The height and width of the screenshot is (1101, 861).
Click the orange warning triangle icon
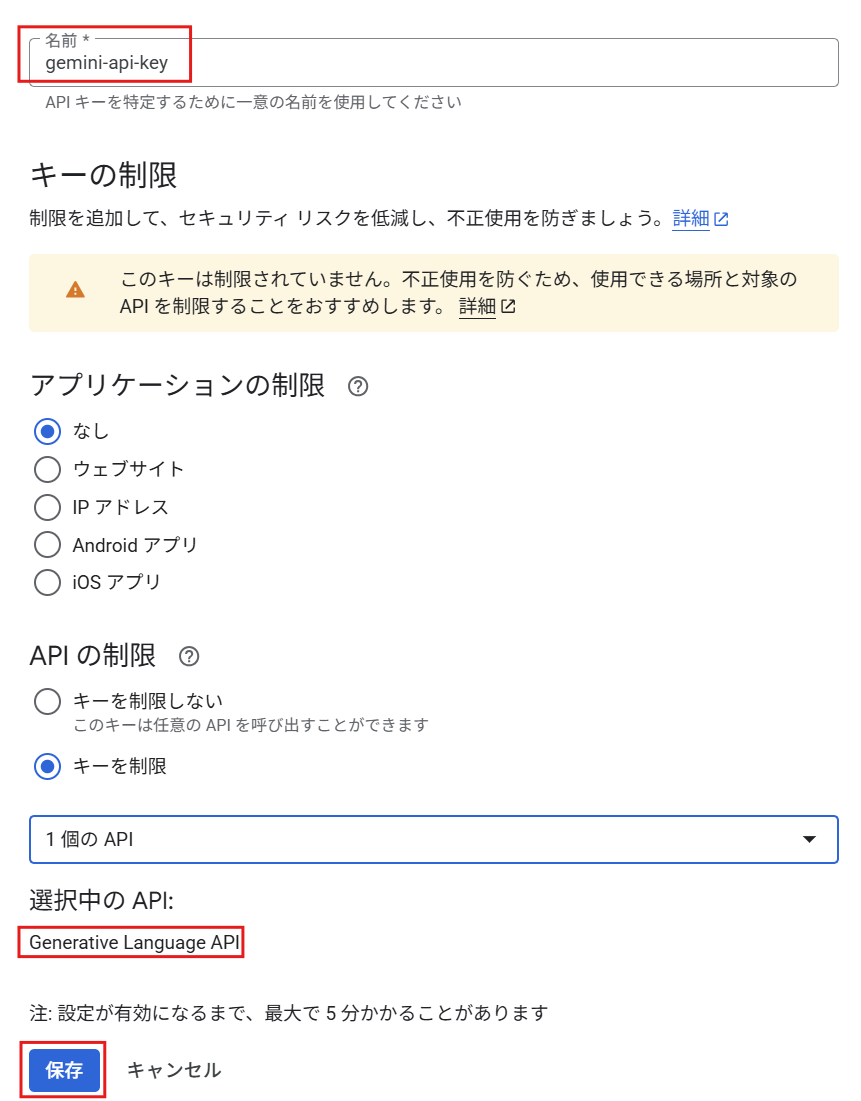tap(75, 290)
